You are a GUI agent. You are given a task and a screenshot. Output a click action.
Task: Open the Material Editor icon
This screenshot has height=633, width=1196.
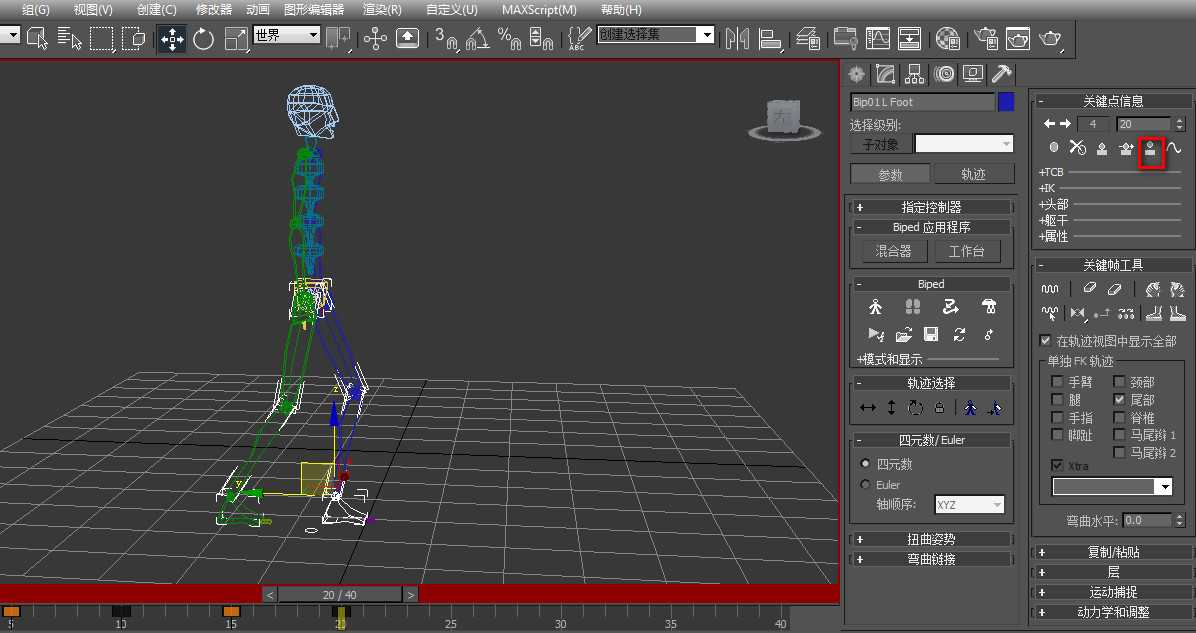pos(947,38)
